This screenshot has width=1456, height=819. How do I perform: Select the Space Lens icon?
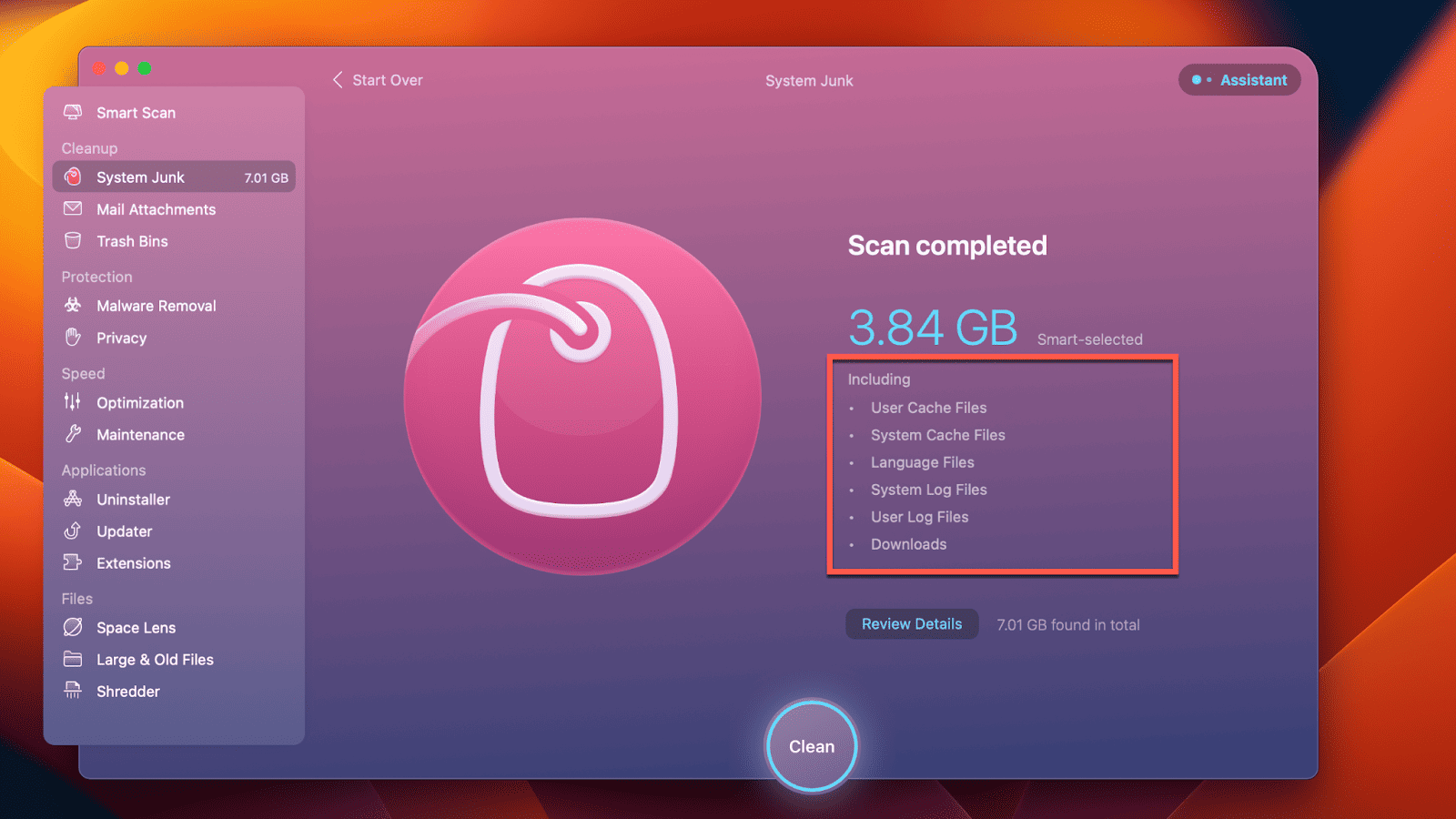point(73,627)
